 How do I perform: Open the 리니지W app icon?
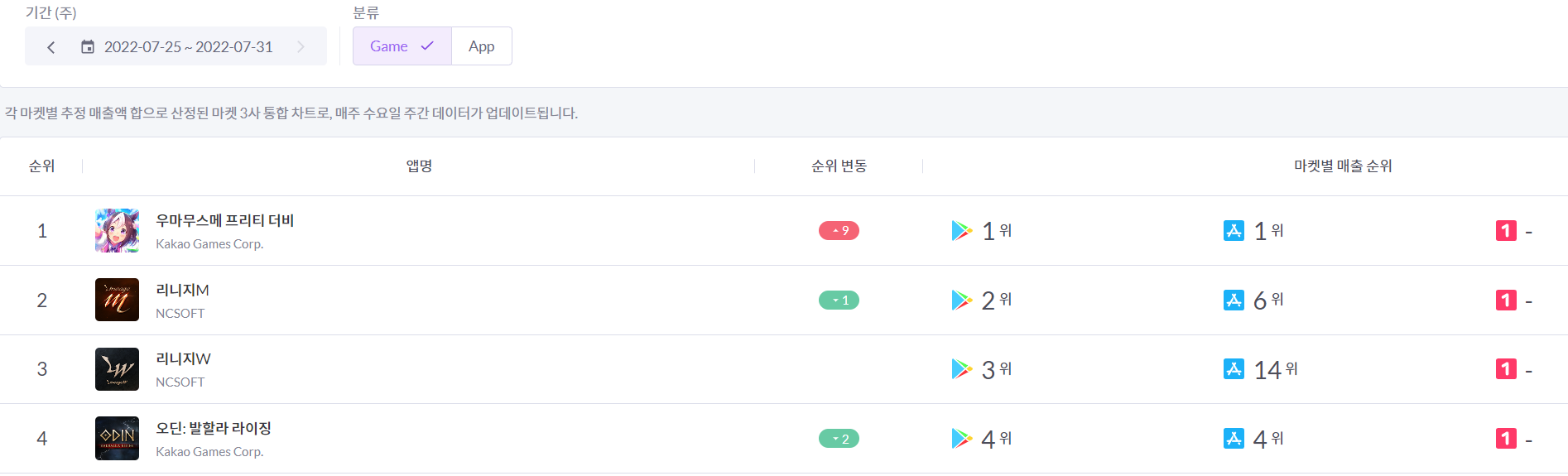(x=117, y=369)
